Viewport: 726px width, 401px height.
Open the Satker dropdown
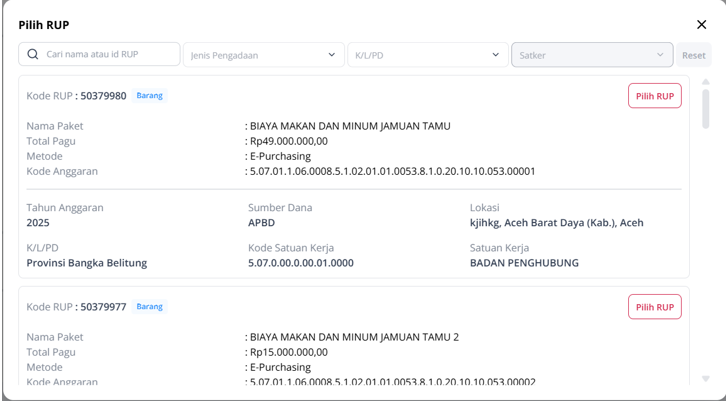coord(592,55)
